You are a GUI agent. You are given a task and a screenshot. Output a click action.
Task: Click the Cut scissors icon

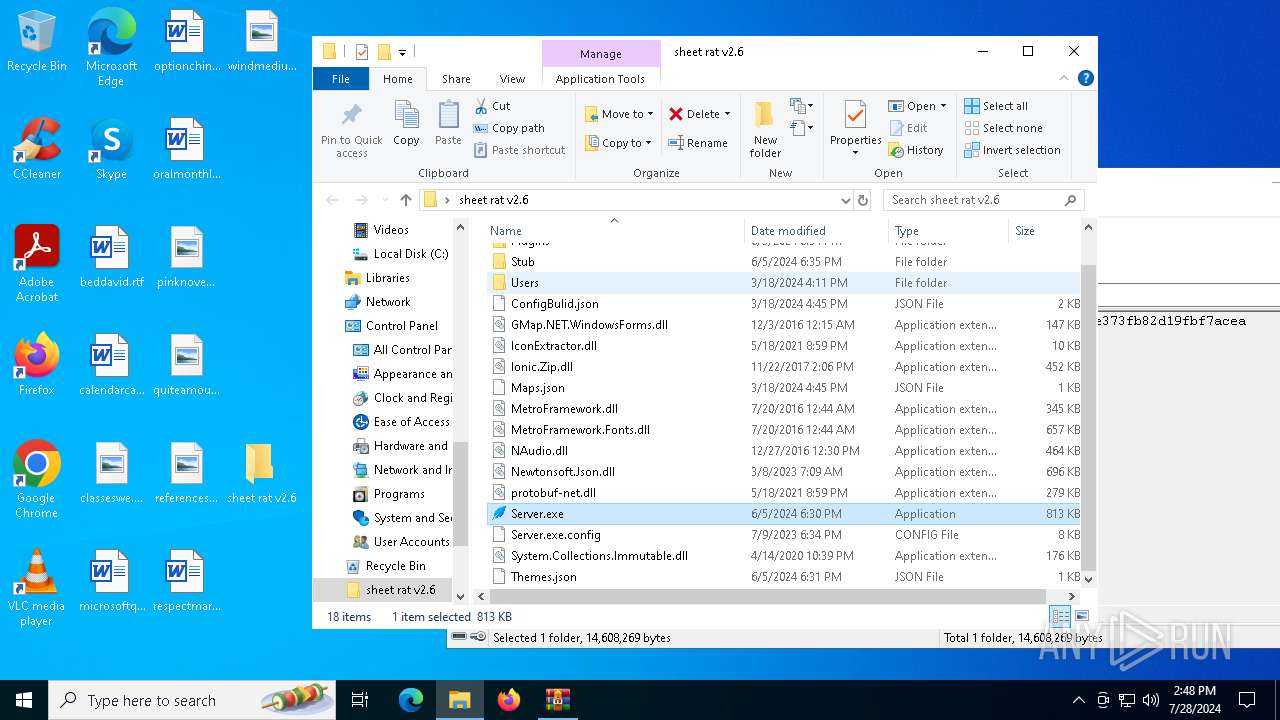(x=481, y=105)
